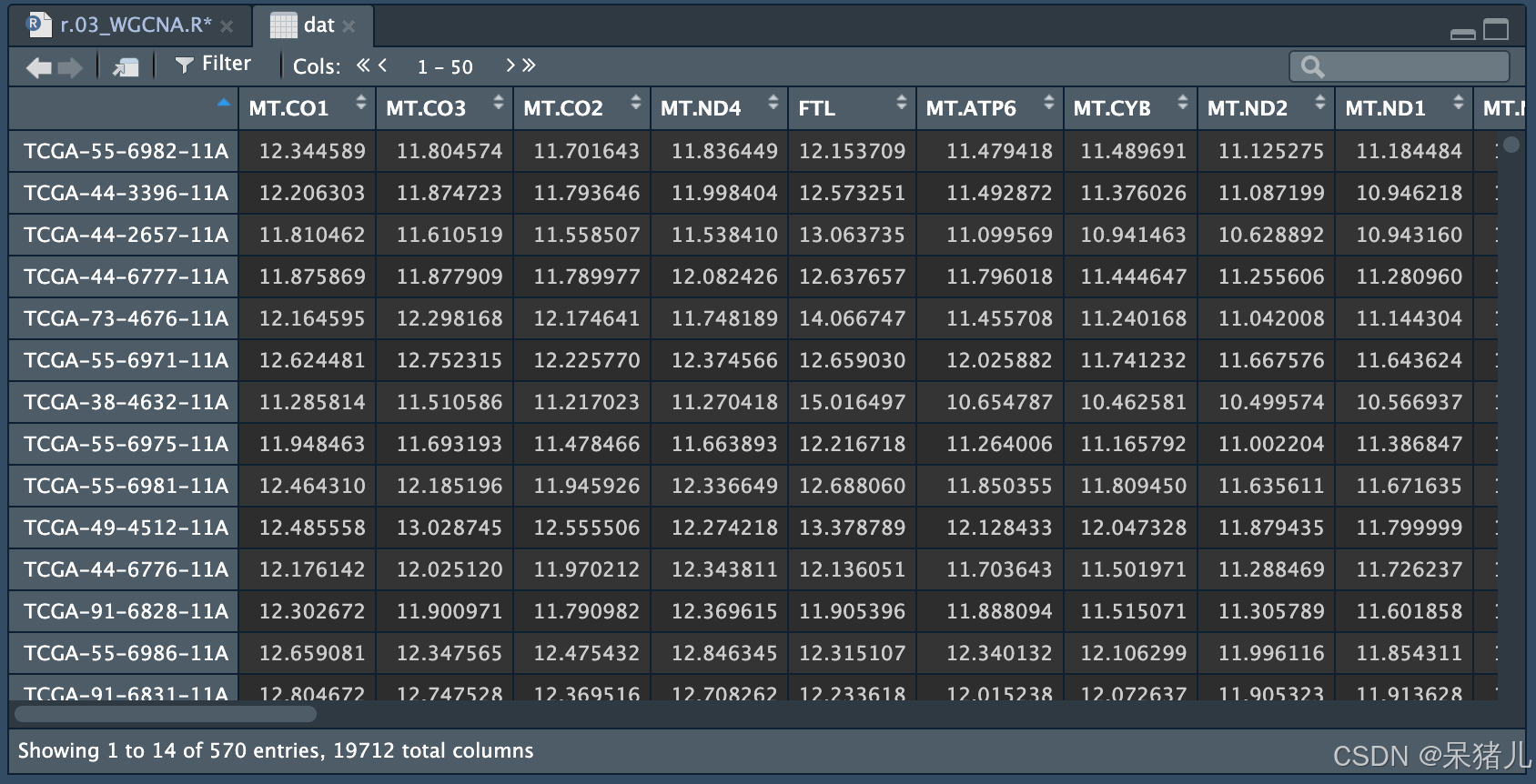Click the data viewer search box

1400,66
